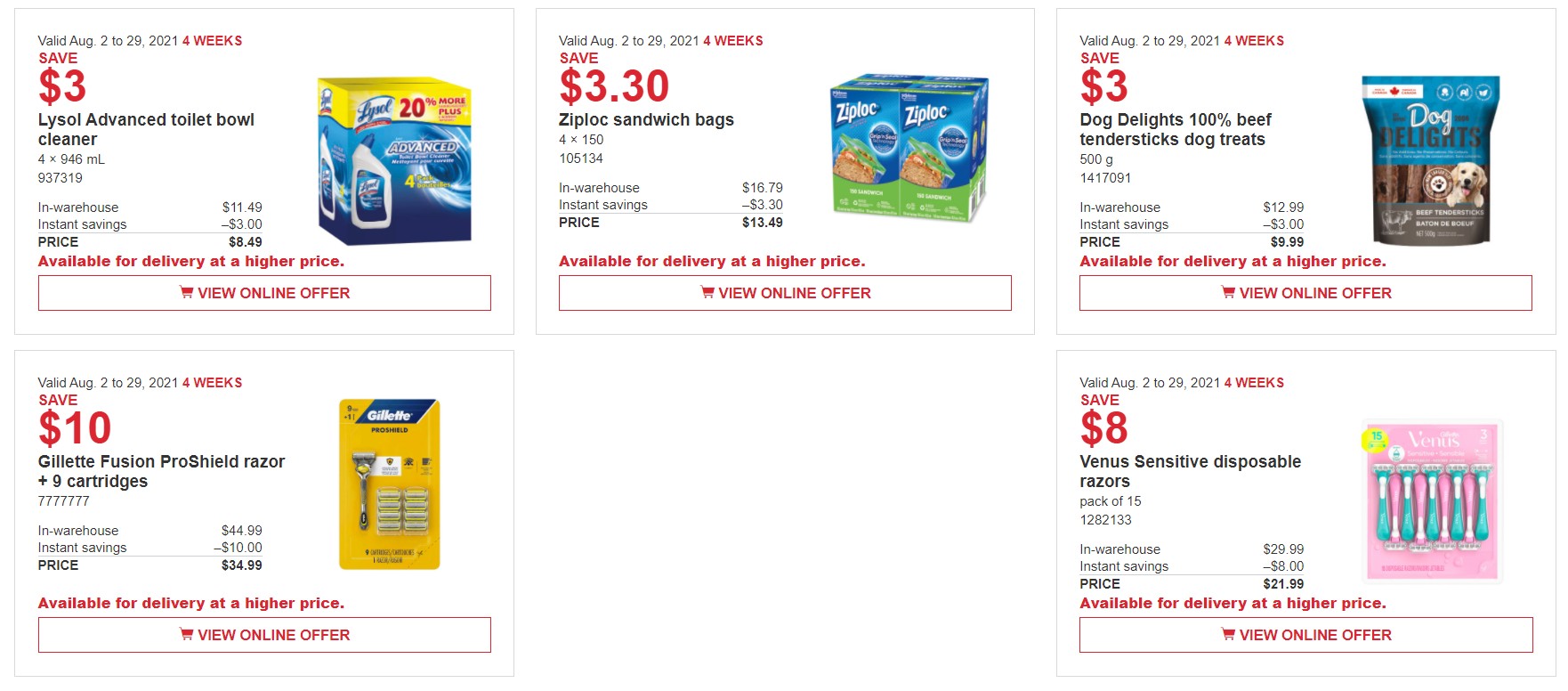
Task: Click cart icon on Venus razors offer button
Action: [x=1228, y=634]
